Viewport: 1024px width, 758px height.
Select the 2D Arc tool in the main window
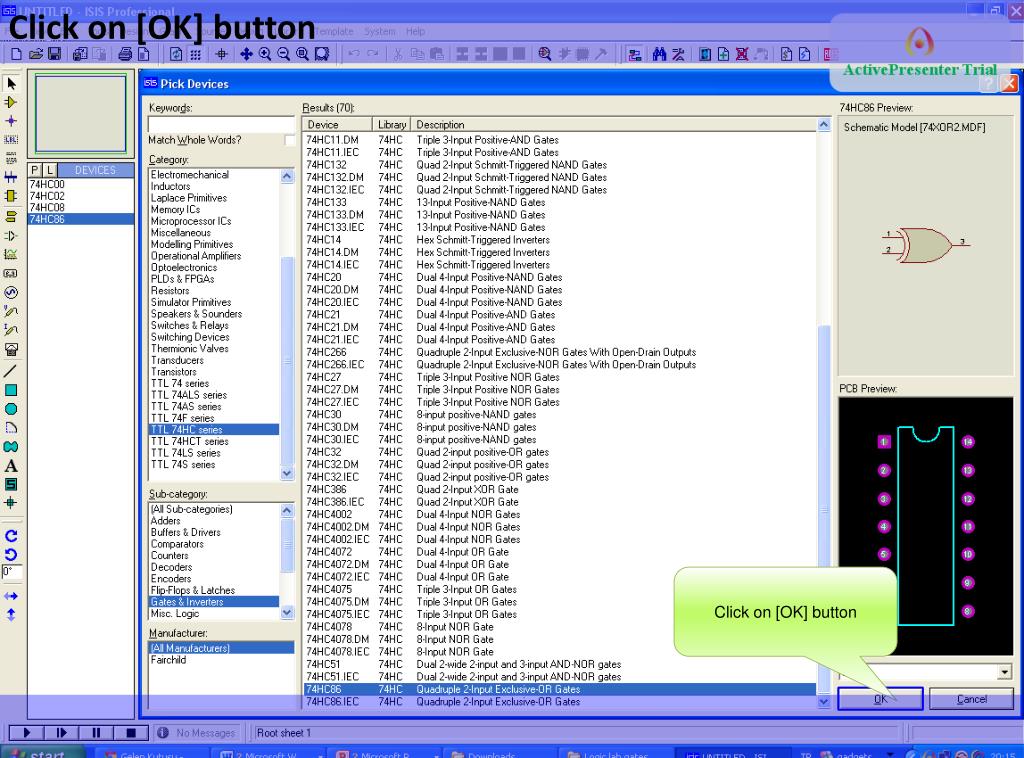pyautogui.click(x=11, y=428)
